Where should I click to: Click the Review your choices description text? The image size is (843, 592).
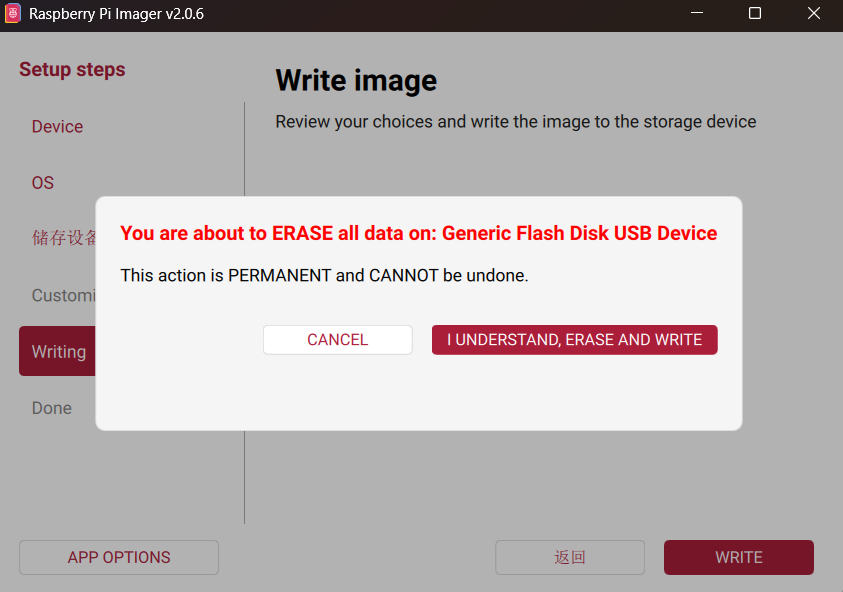(515, 122)
